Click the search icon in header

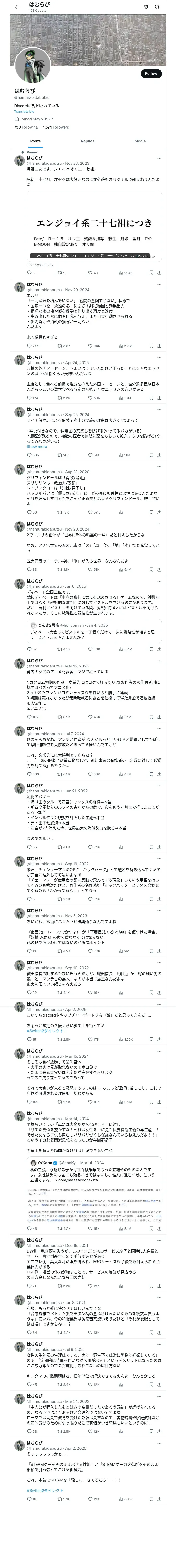(x=157, y=7)
